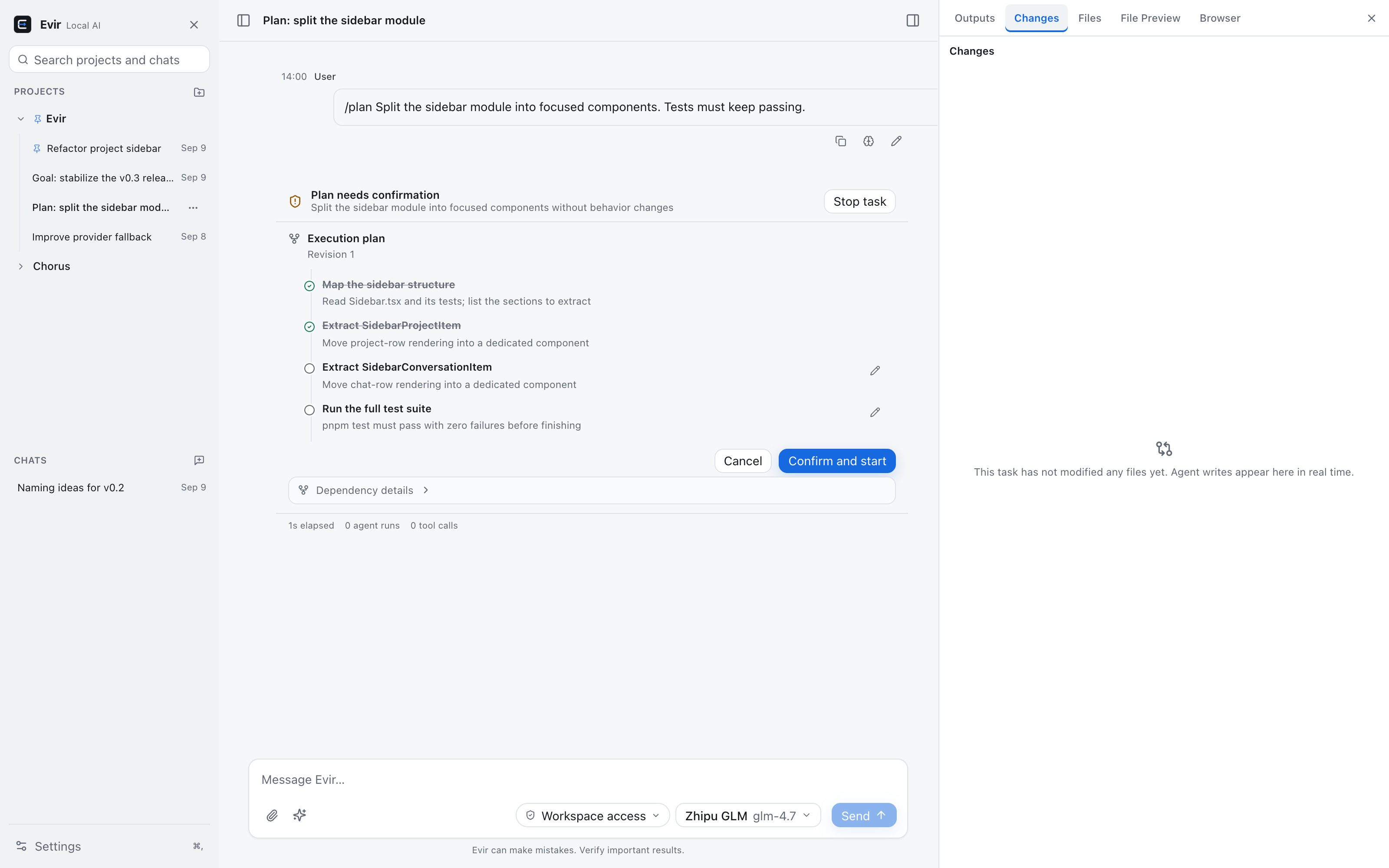Click the new chat icon beside CHATS

click(199, 460)
